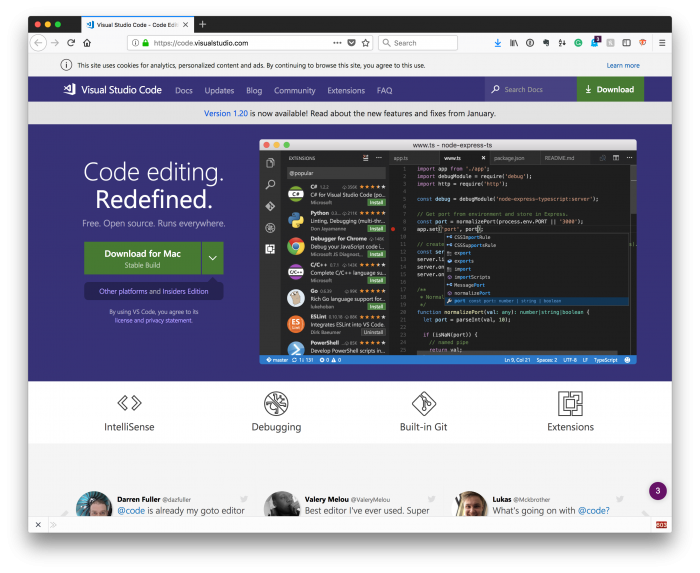
Task: Go back with the browser back arrow
Action: tap(38, 43)
